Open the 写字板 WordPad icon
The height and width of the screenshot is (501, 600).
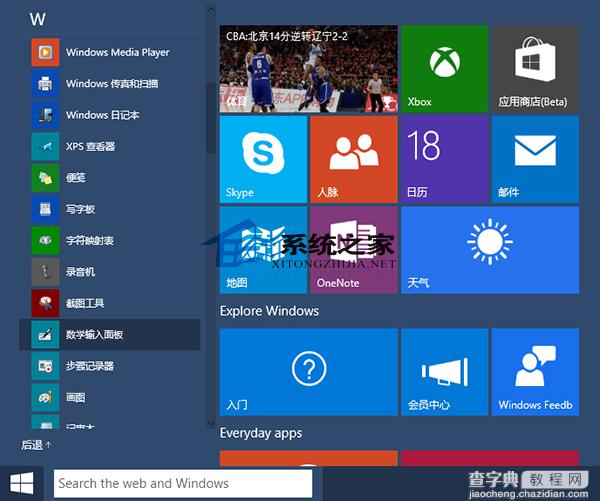point(45,209)
